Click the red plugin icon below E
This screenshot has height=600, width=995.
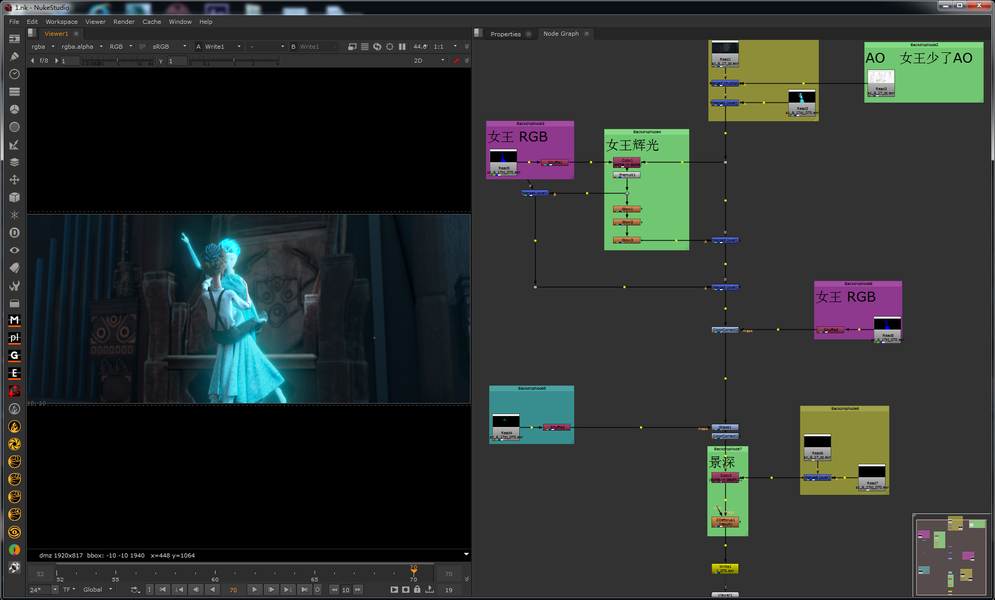pos(14,391)
